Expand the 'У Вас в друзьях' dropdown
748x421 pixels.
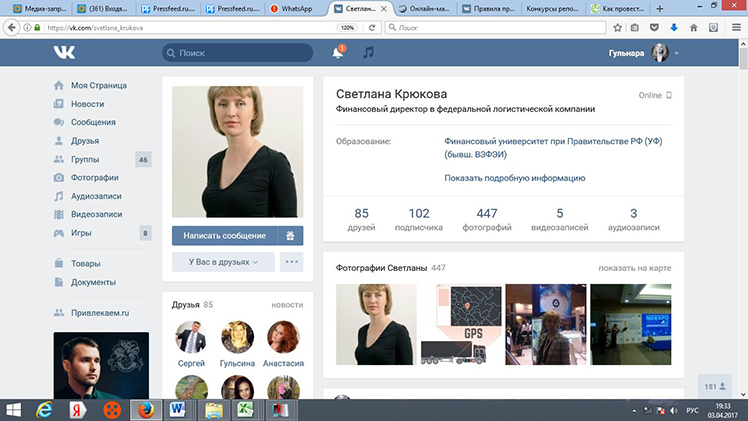tap(223, 262)
